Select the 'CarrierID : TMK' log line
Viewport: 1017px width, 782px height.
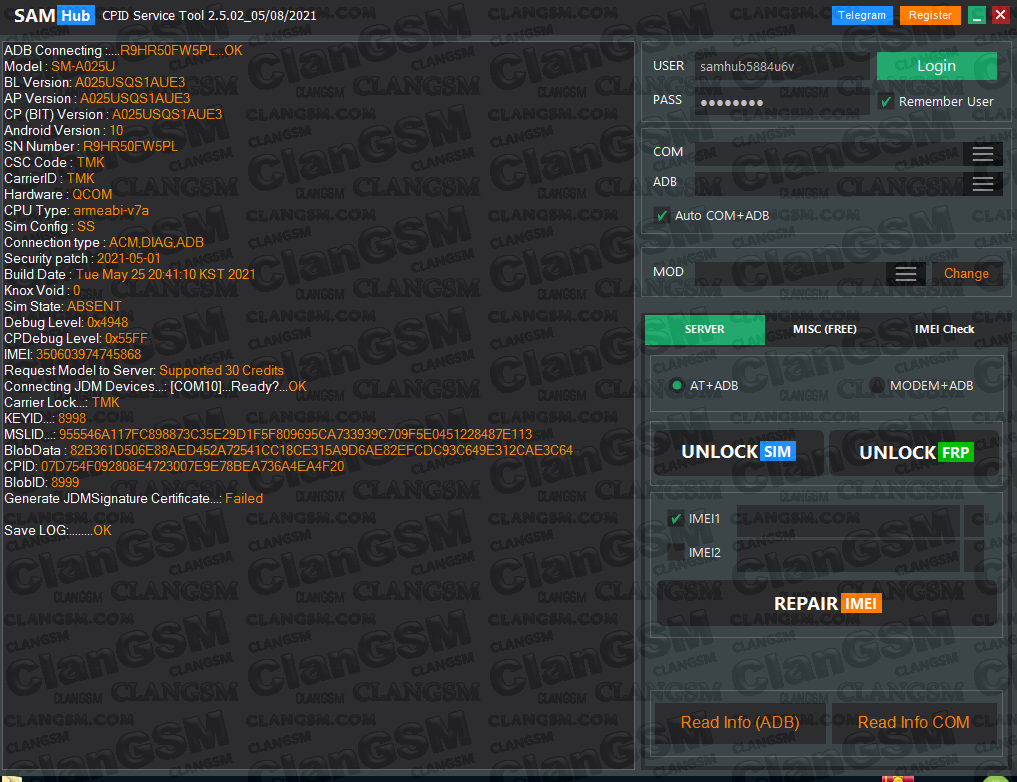pos(49,178)
